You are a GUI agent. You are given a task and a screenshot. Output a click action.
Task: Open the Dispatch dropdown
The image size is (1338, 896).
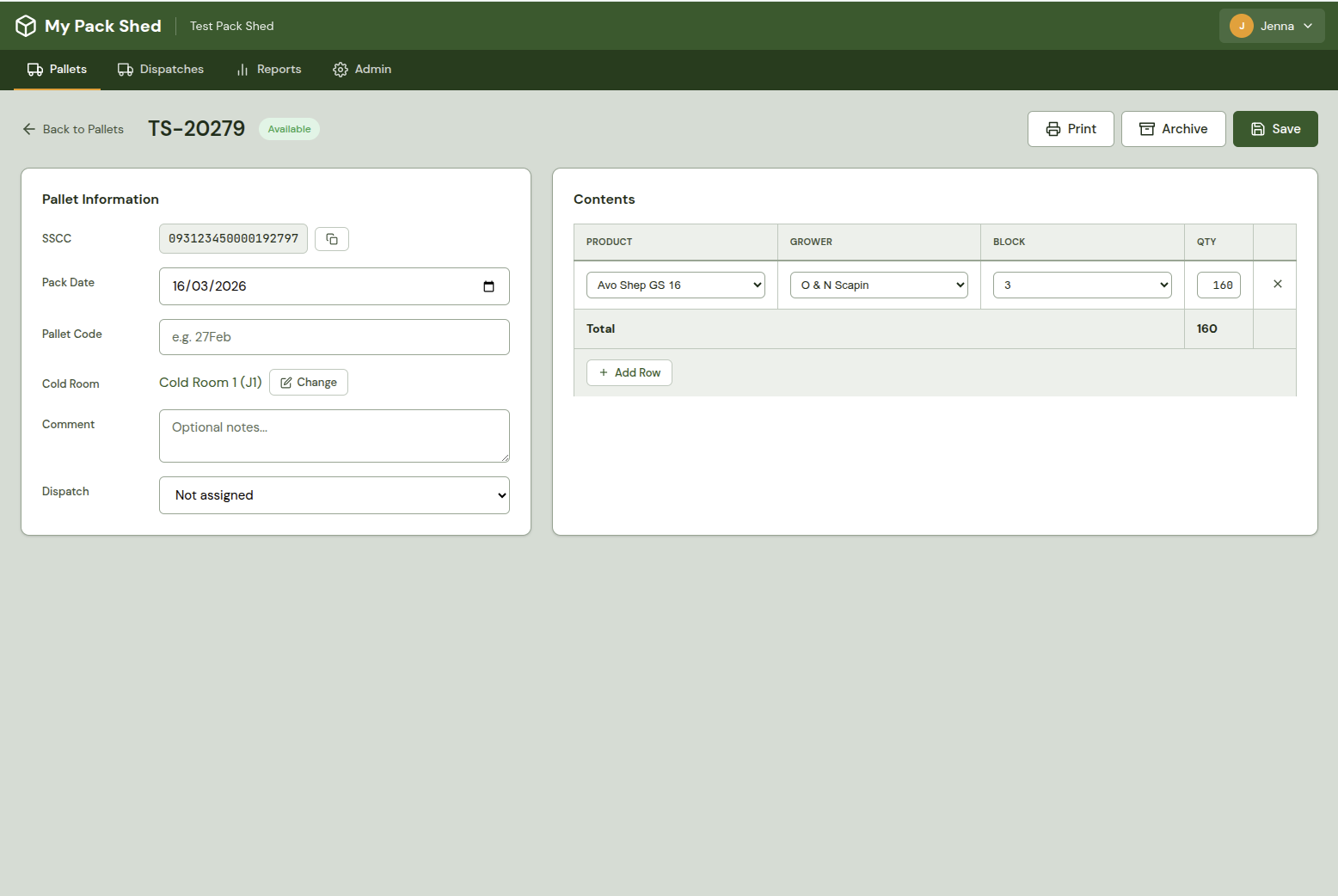(334, 495)
